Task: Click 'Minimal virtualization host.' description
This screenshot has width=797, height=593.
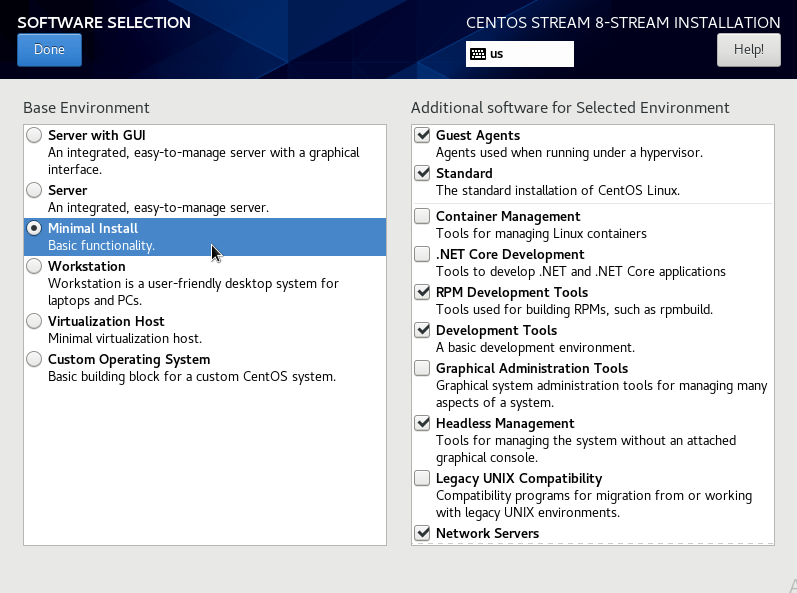Action: 125,338
